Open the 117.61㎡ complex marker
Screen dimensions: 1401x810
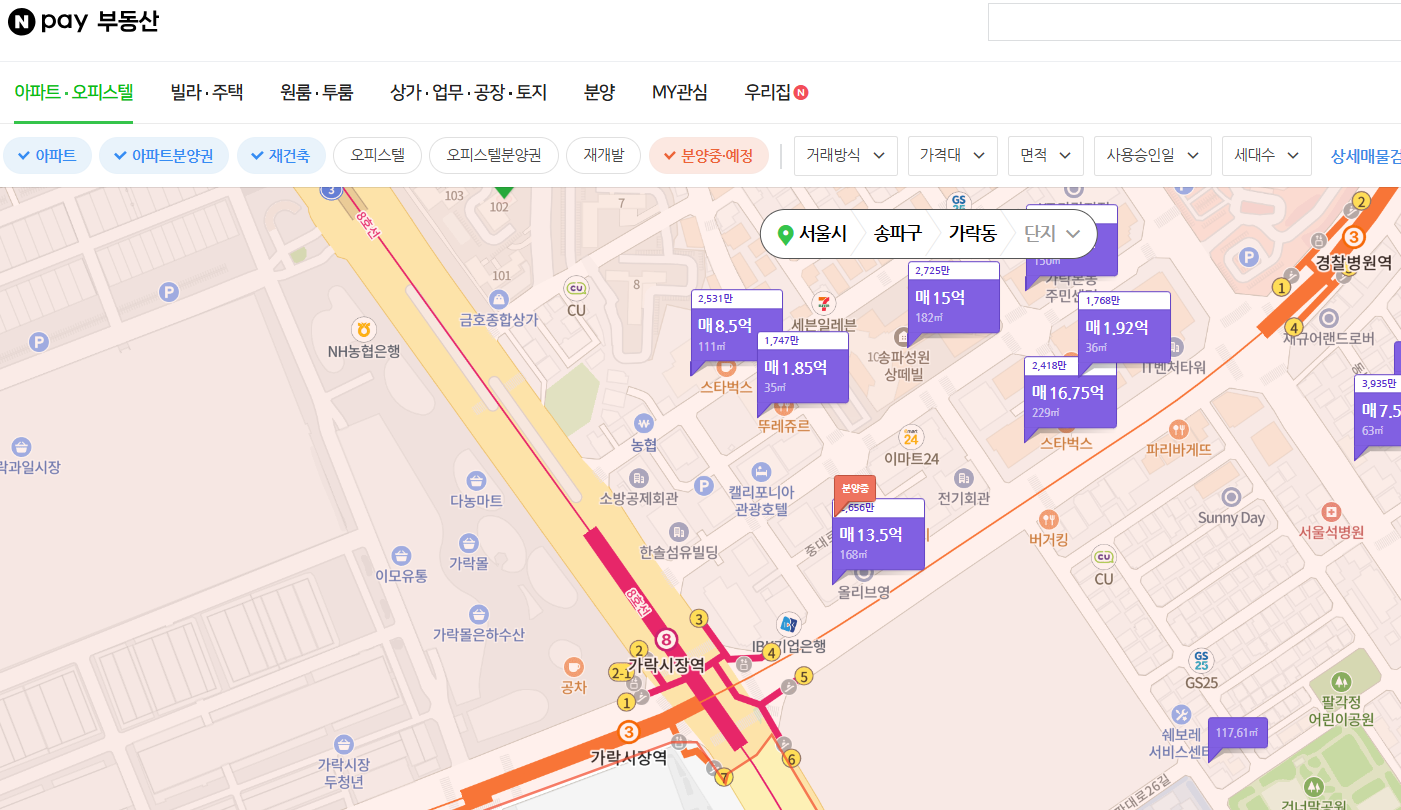(1237, 733)
